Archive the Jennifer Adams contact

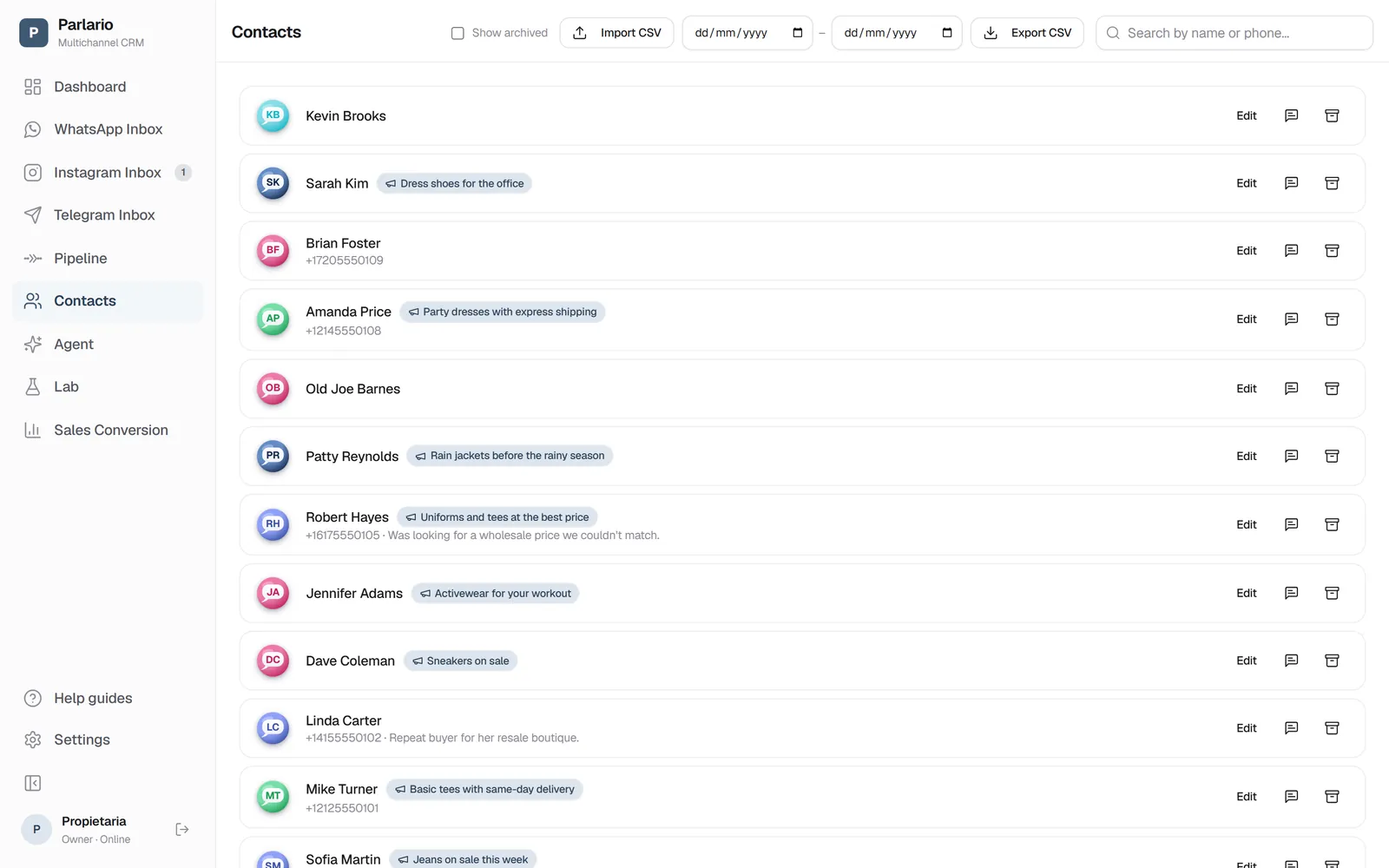(1332, 593)
